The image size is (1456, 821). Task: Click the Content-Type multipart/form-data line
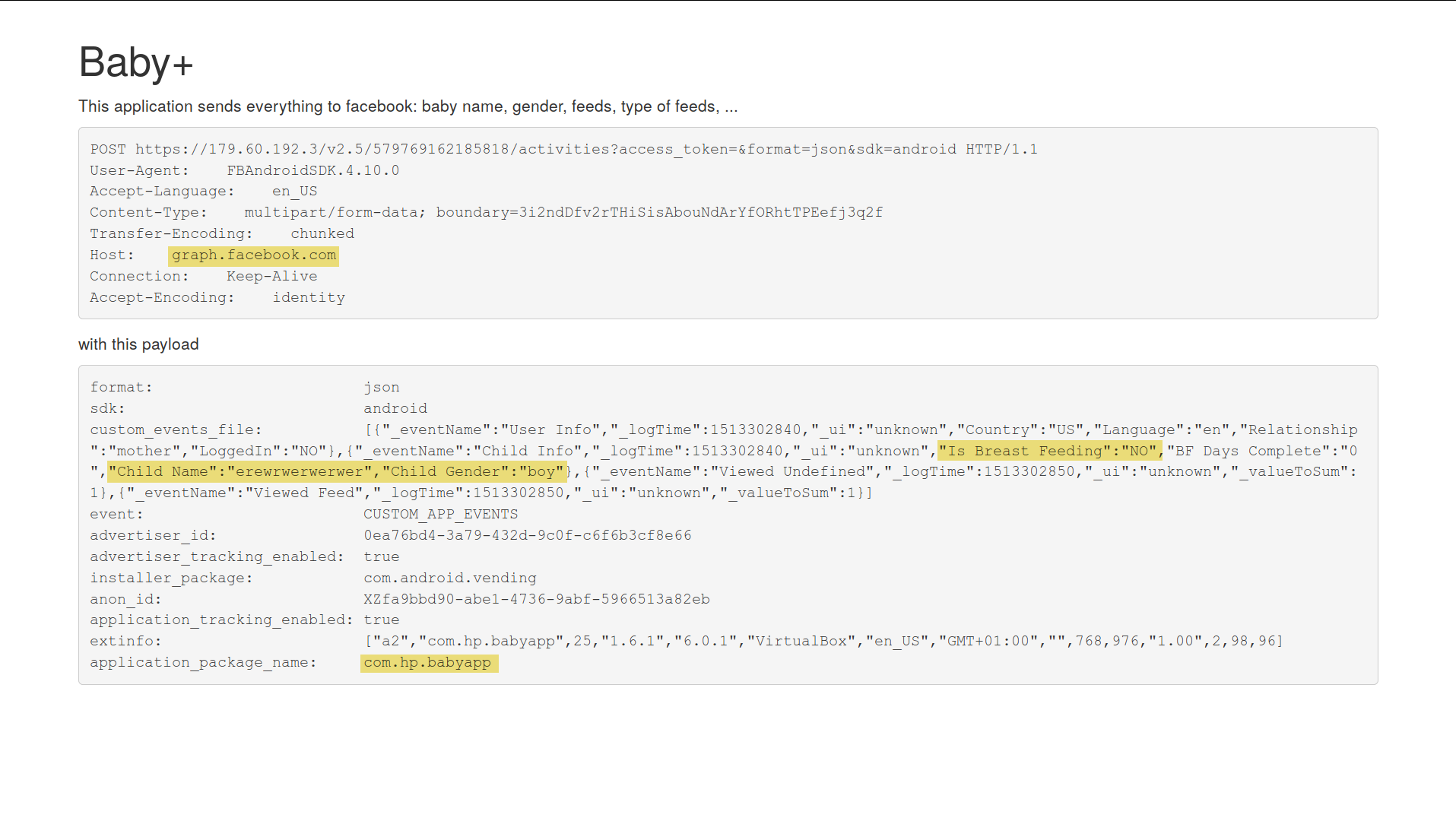pyautogui.click(x=487, y=213)
